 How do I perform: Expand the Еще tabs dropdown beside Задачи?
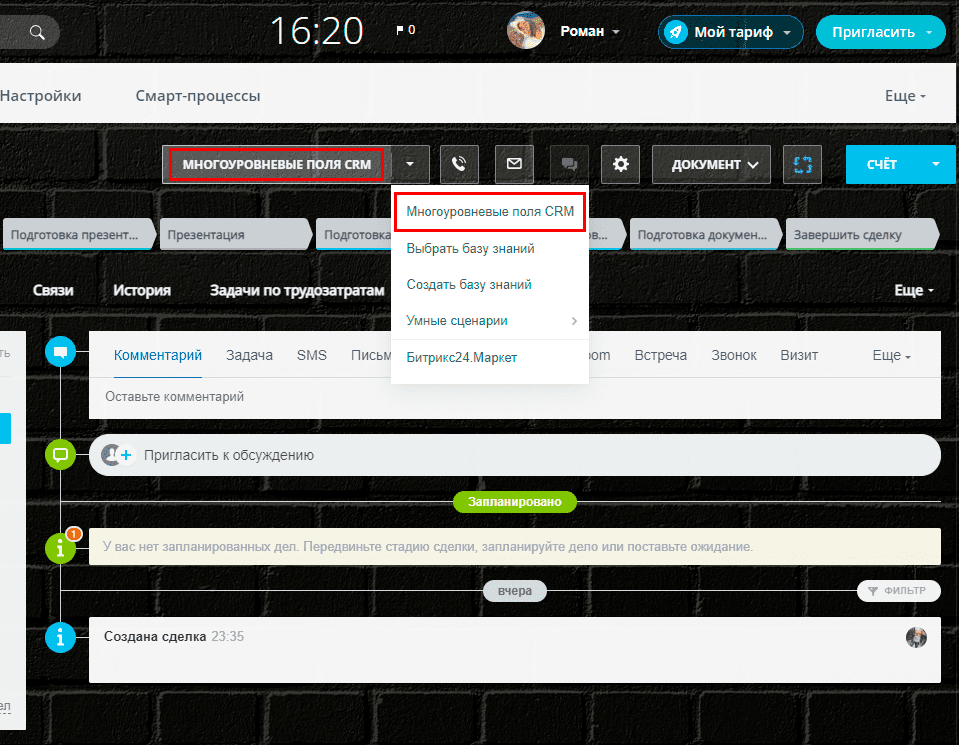click(914, 291)
